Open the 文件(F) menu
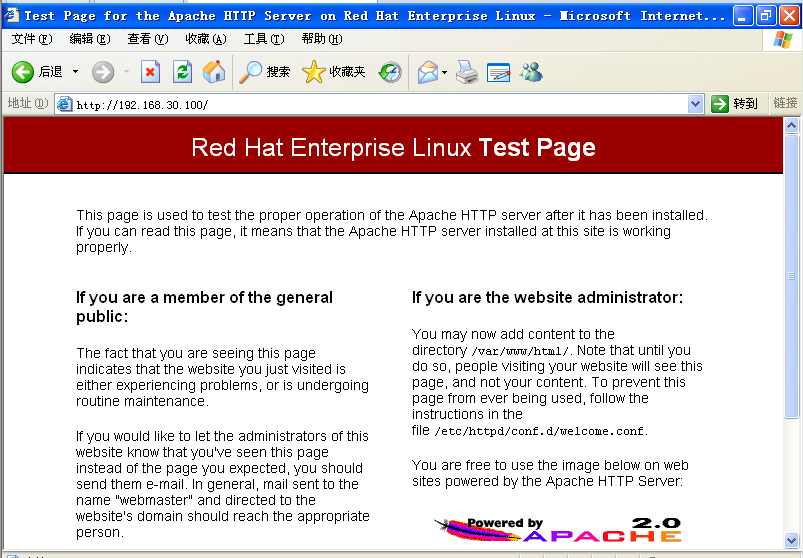Screen dimensions: 803x558 [x=32, y=39]
